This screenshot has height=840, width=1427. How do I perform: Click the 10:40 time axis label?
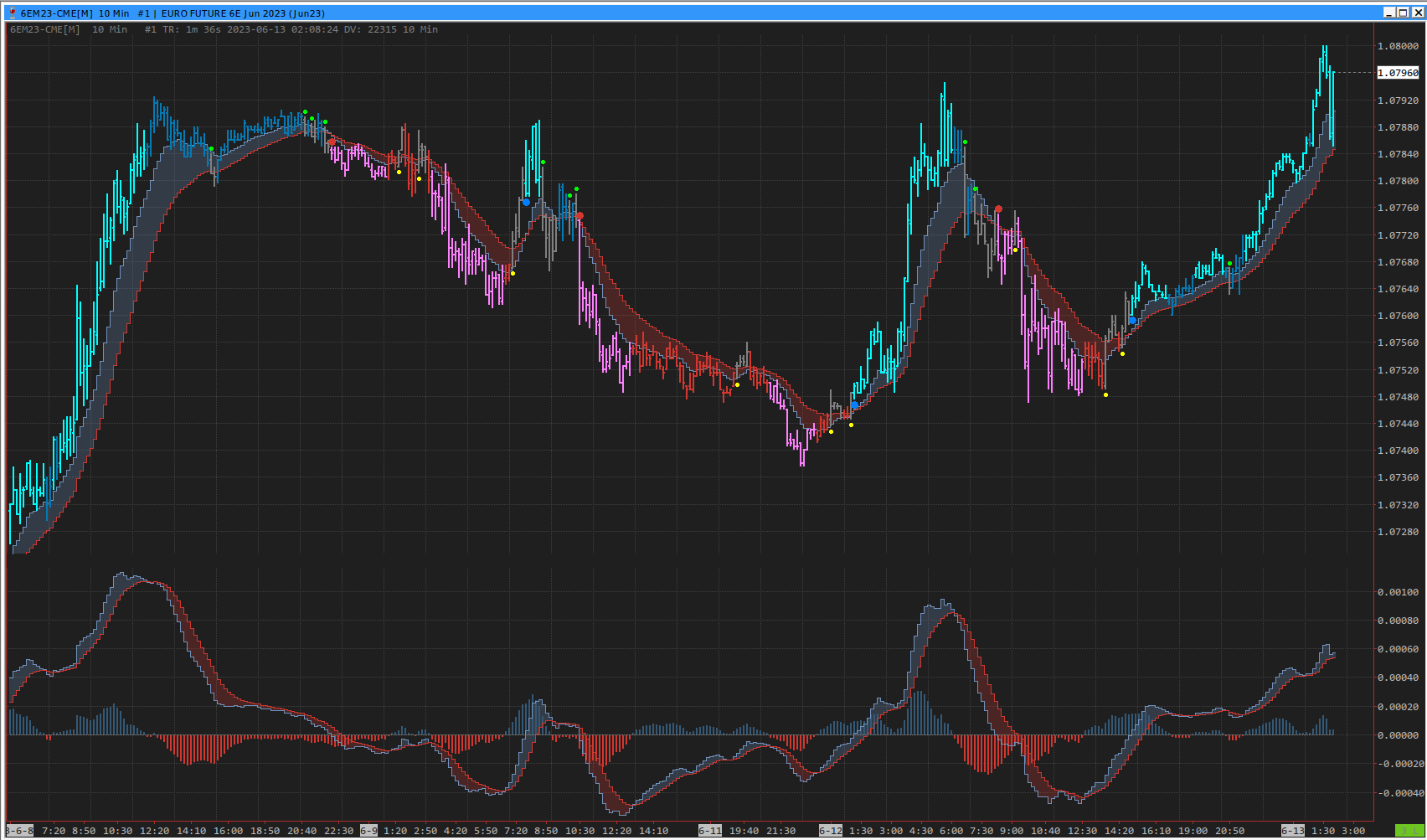tap(1045, 831)
